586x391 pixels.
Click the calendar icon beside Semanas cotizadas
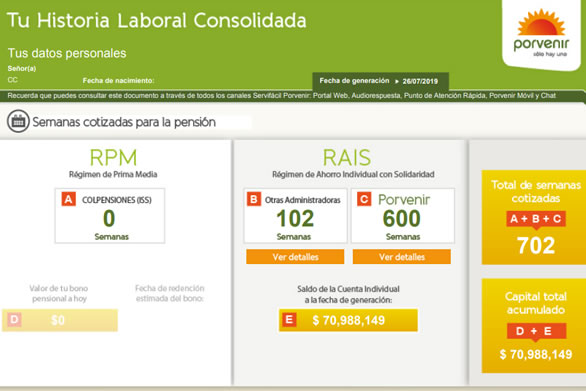pyautogui.click(x=18, y=121)
